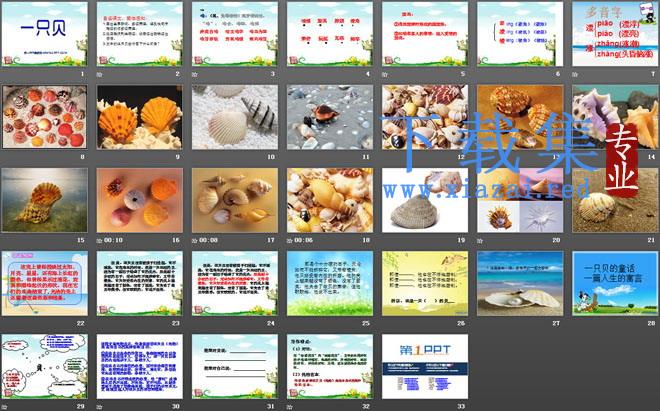Preview animation star under slide 20

pyautogui.click(x=480, y=240)
